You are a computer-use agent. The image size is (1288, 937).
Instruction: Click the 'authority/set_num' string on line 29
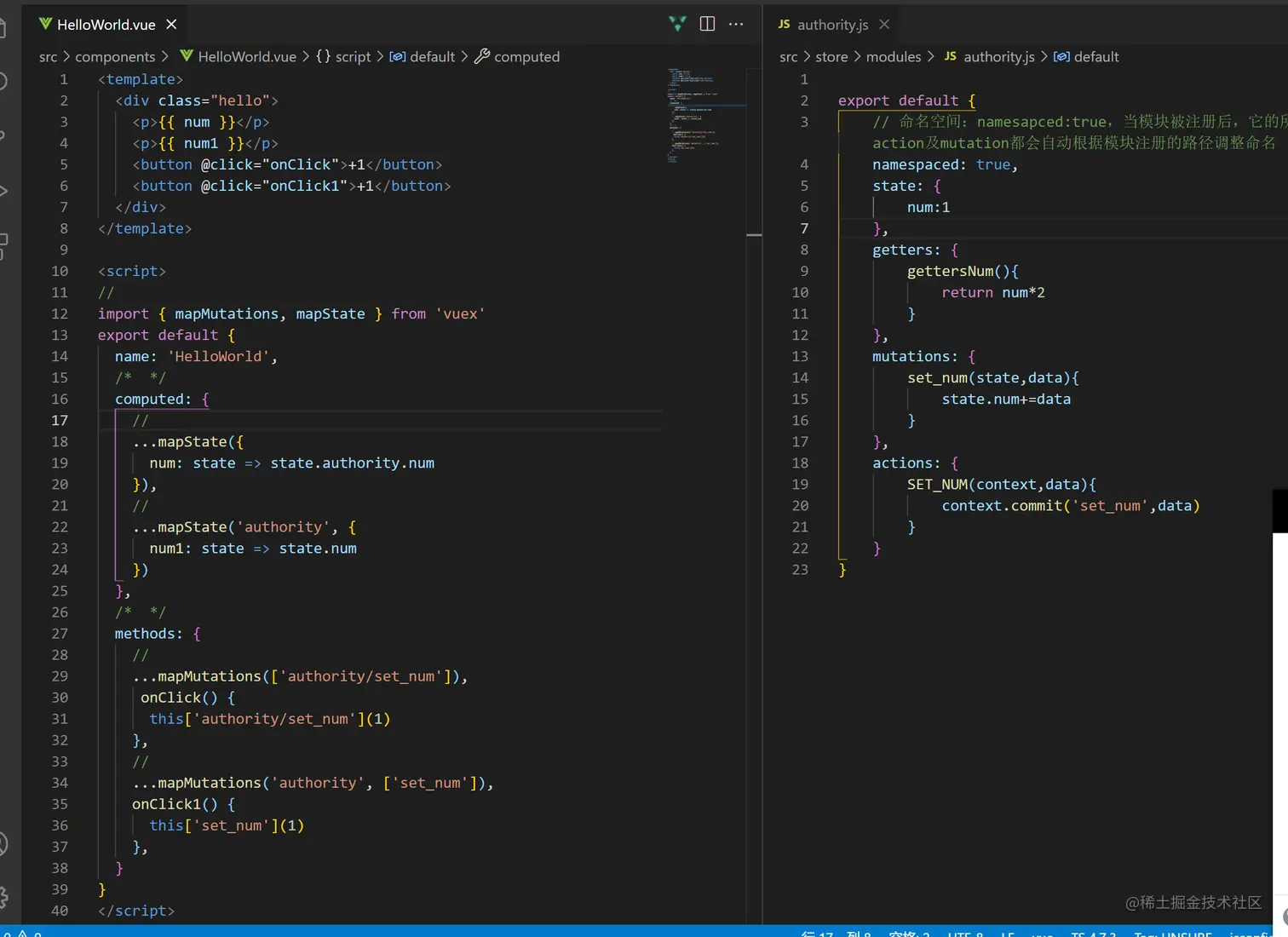point(361,675)
